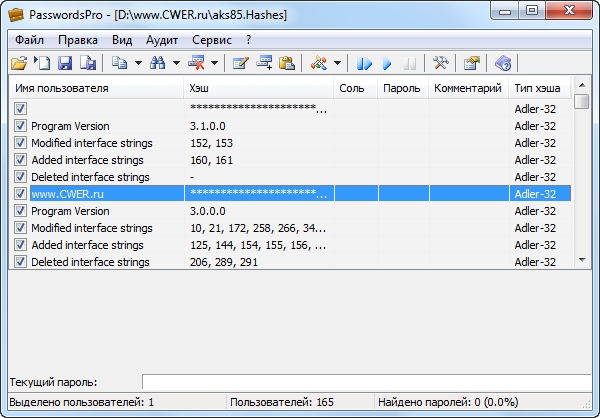600x418 pixels.
Task: Expand the binoculars search dropdown arrow
Action: click(x=176, y=63)
